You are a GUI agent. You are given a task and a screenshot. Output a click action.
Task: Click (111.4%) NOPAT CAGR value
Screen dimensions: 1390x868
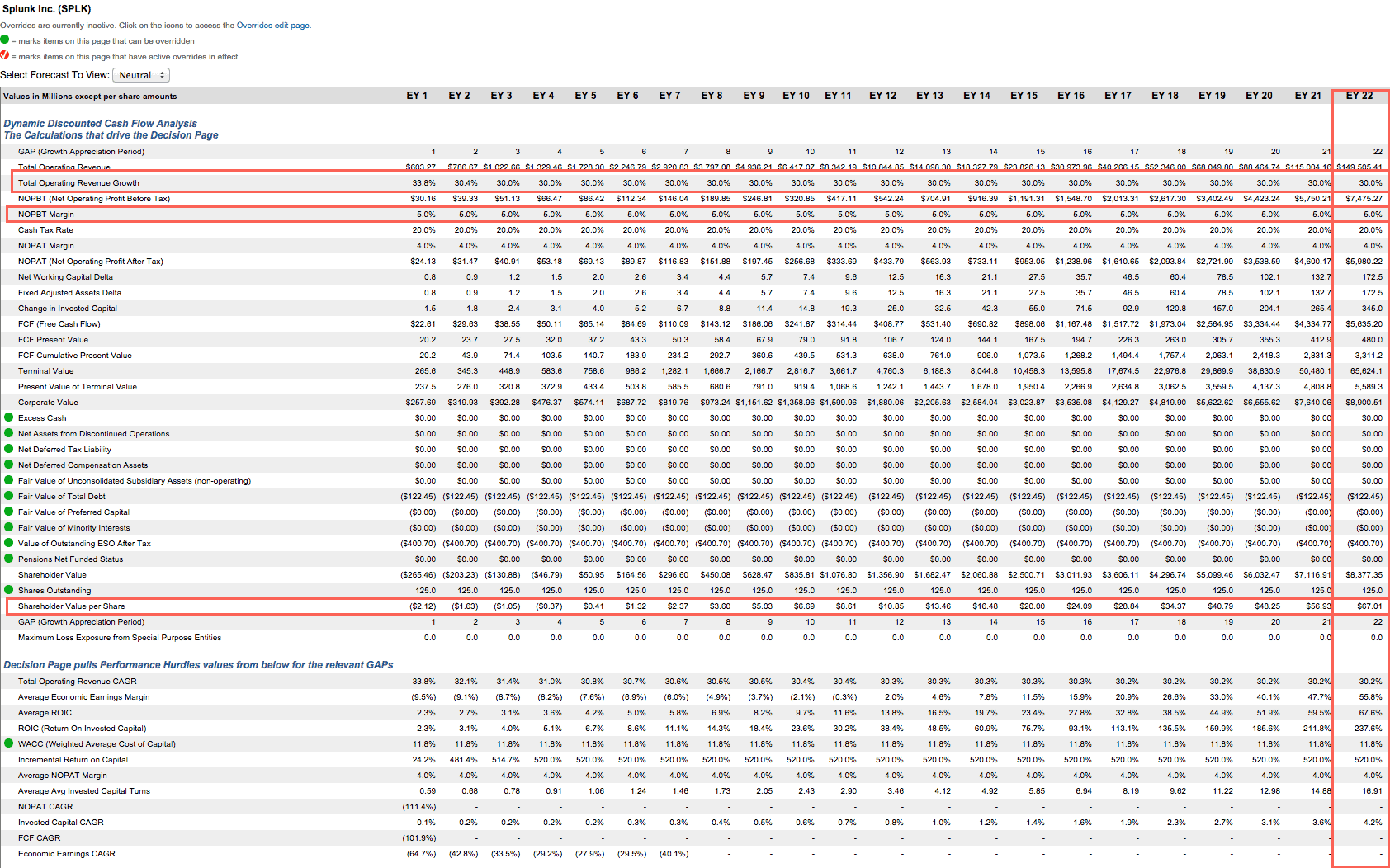419,807
